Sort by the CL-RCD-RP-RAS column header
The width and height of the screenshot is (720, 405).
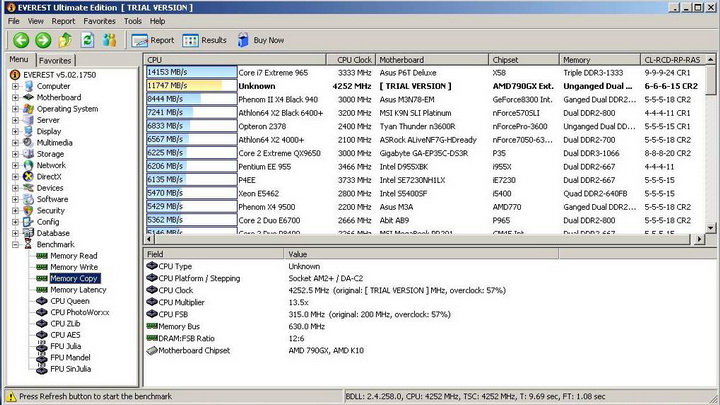[673, 60]
